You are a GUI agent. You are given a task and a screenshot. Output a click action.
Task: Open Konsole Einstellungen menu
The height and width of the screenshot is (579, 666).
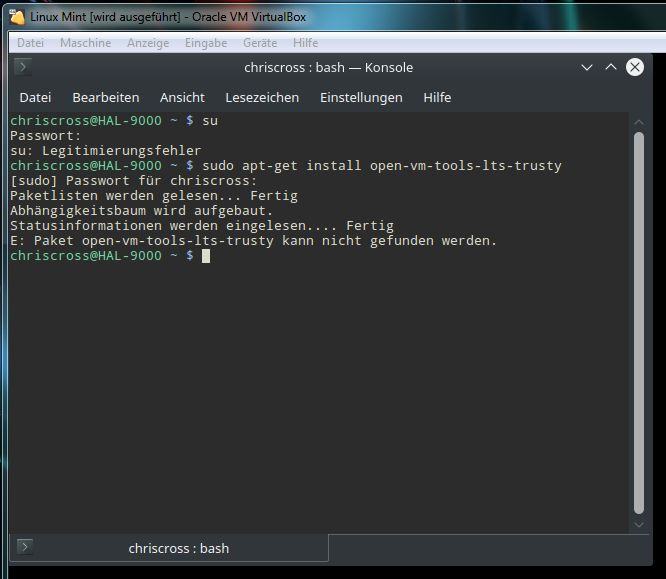tap(361, 98)
